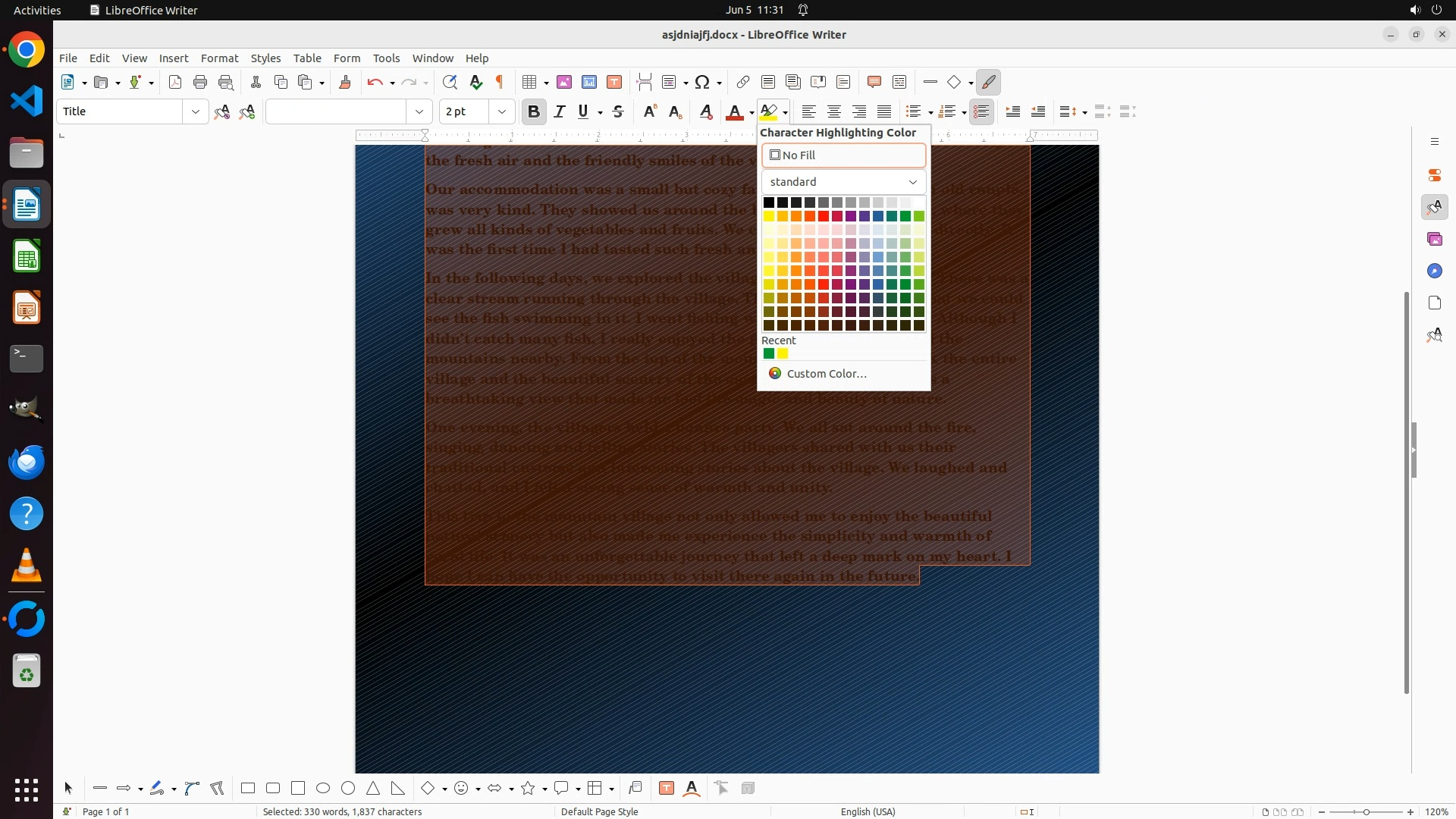Image resolution: width=1456 pixels, height=819 pixels.
Task: Open the Title paragraph style dropdown
Action: [195, 112]
